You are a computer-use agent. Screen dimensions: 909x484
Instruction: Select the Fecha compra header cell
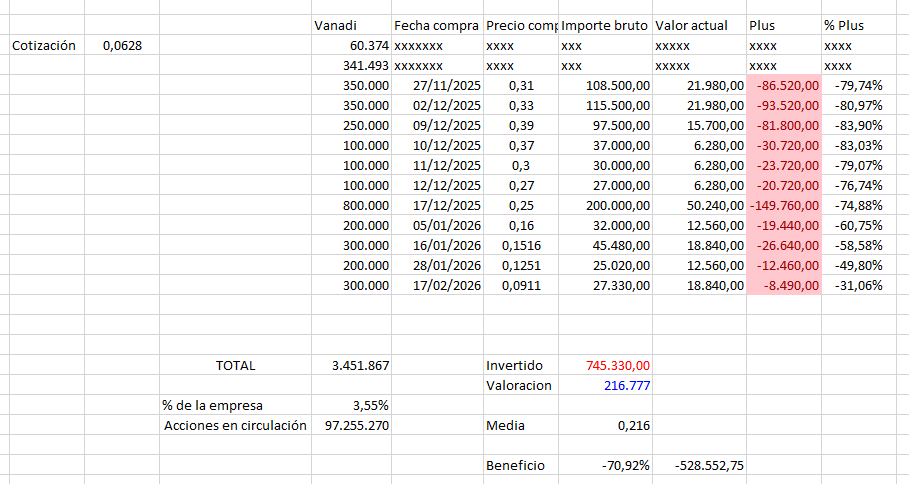[x=437, y=26]
